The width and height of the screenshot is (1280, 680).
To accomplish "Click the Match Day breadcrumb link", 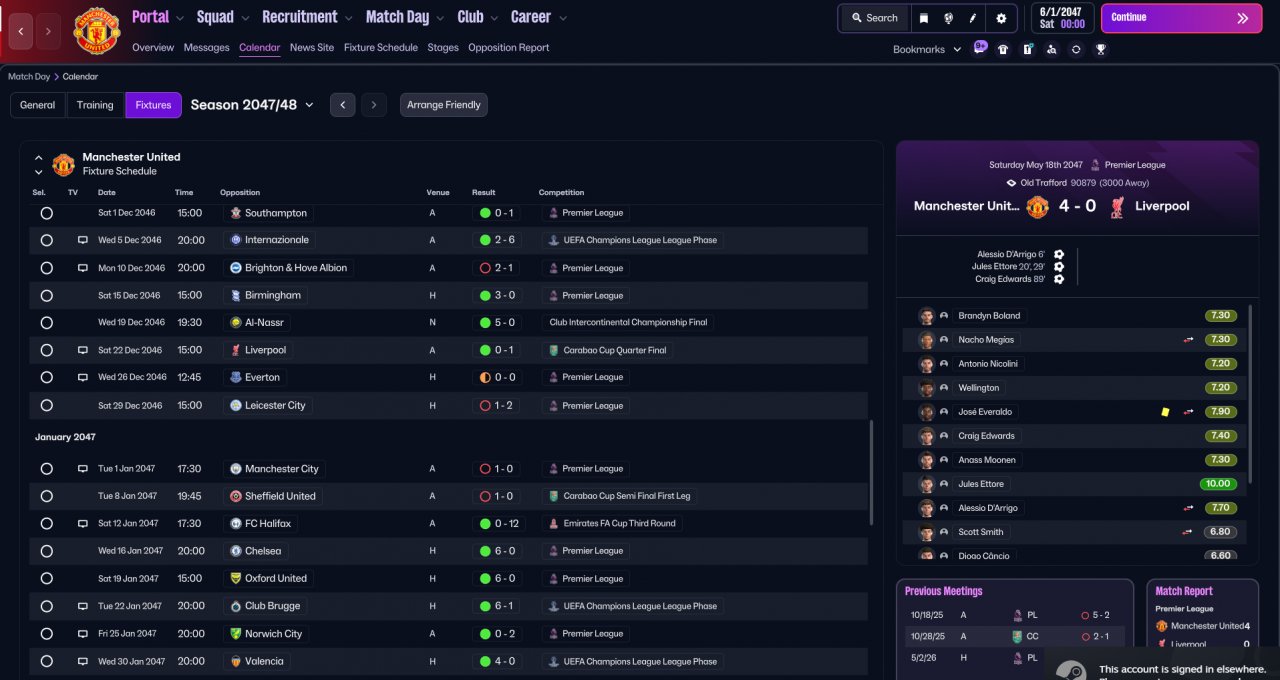I will pyautogui.click(x=29, y=76).
